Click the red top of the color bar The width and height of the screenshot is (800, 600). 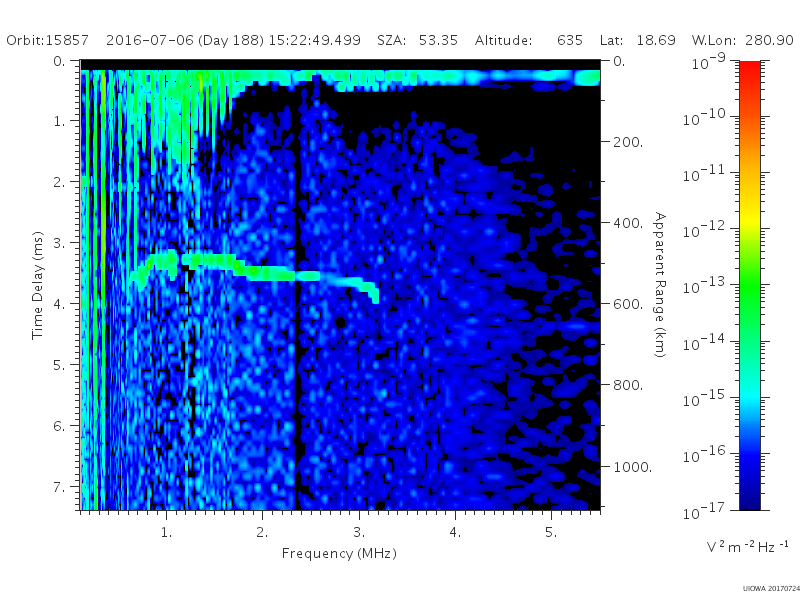pos(749,69)
